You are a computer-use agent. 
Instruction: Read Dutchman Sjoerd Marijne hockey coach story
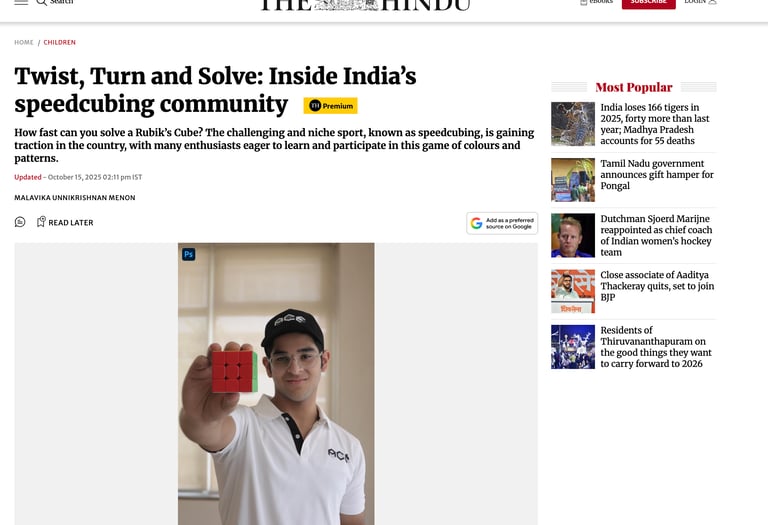pyautogui.click(x=657, y=236)
